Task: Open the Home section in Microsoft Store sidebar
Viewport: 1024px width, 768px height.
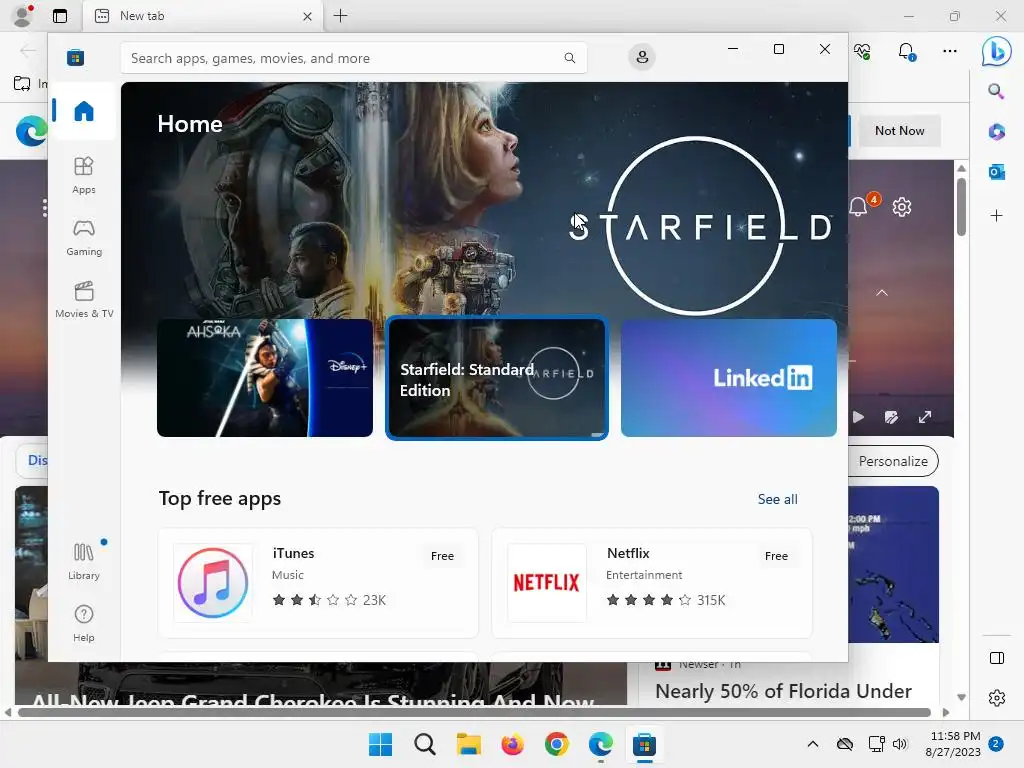Action: point(84,111)
